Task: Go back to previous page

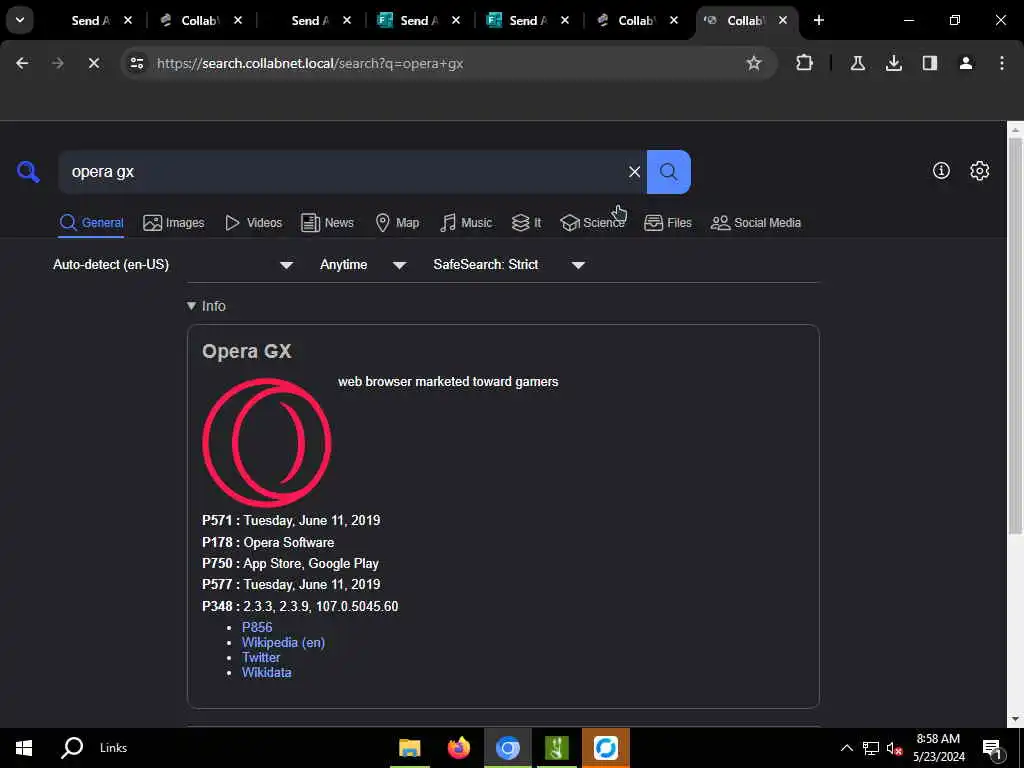Action: [x=22, y=63]
